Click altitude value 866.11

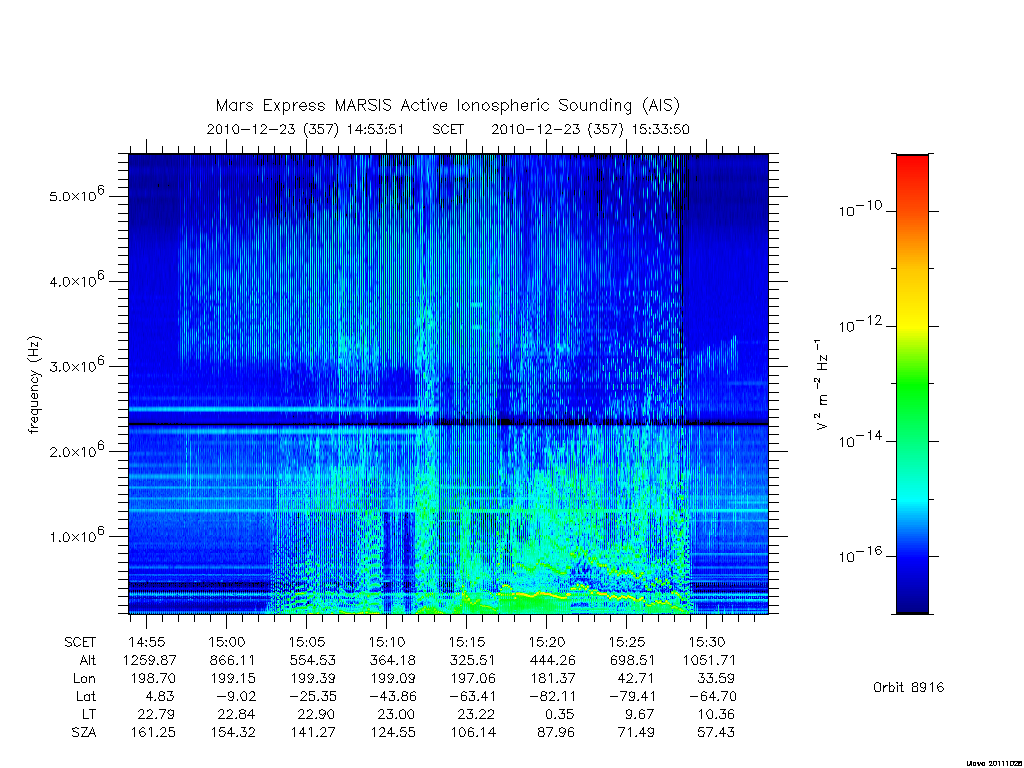pos(233,660)
